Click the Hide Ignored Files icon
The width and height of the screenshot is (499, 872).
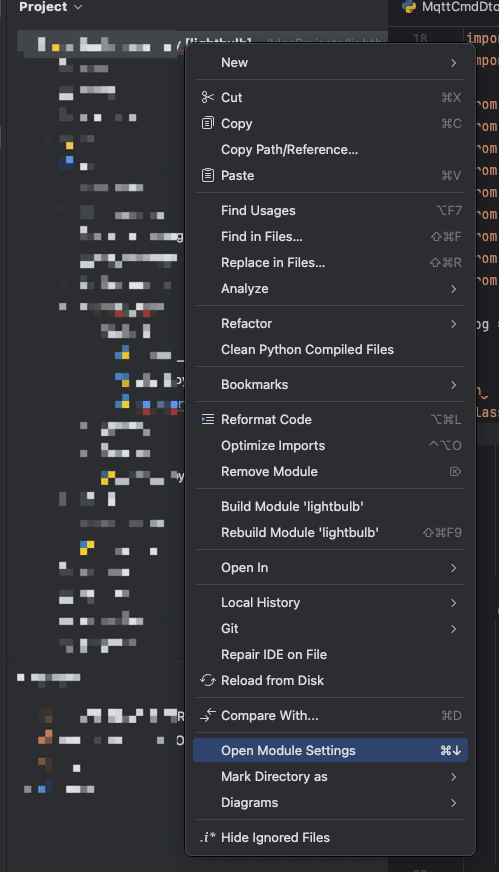coord(207,837)
